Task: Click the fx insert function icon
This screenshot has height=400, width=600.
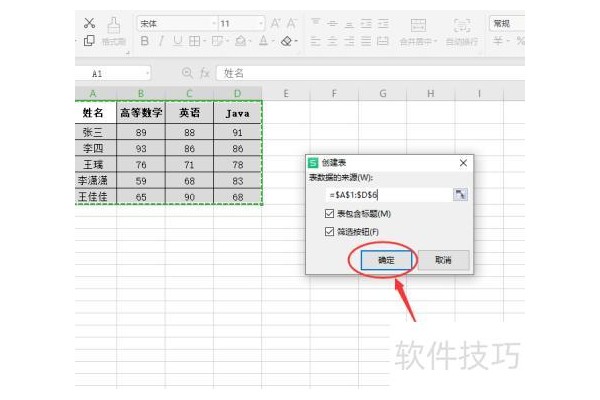Action: pos(205,73)
